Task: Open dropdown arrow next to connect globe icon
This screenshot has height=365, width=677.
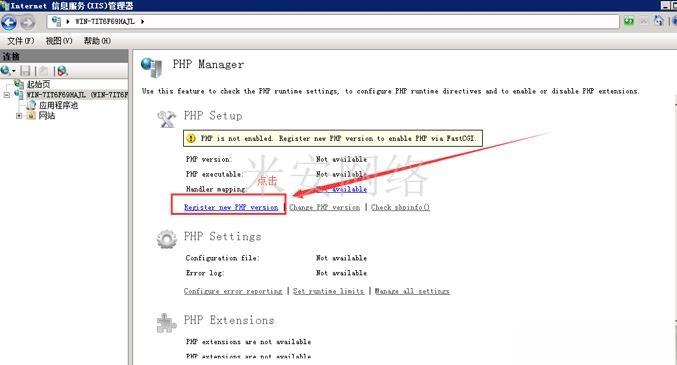Action: pos(14,71)
